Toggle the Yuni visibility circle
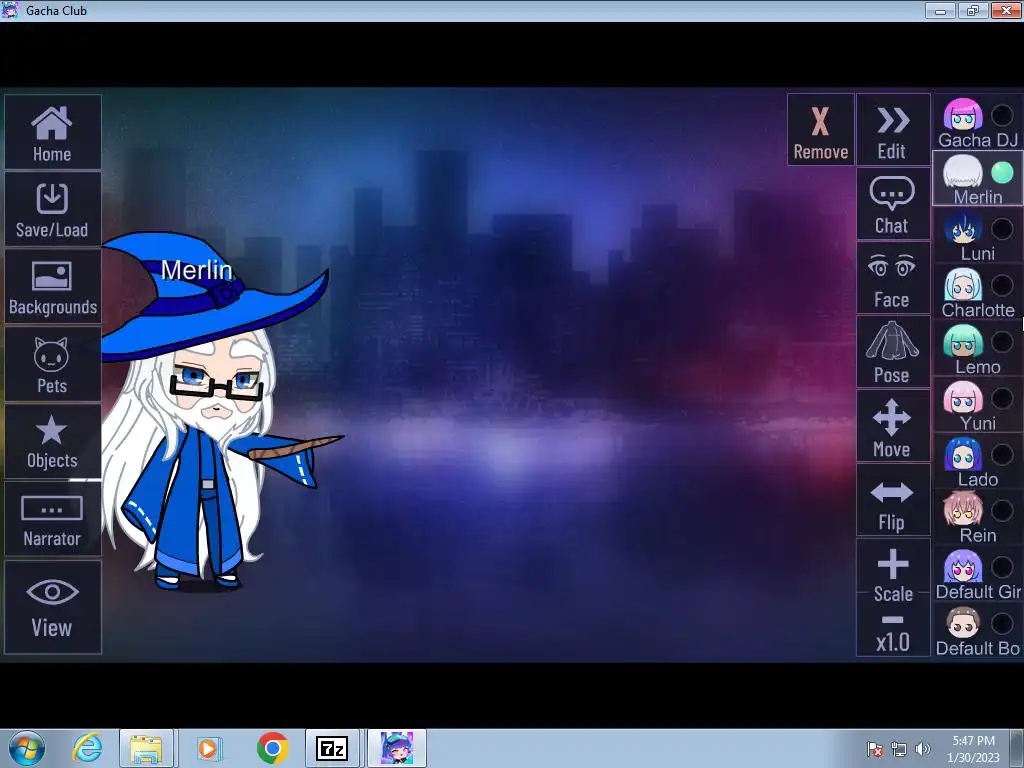 (x=1002, y=398)
